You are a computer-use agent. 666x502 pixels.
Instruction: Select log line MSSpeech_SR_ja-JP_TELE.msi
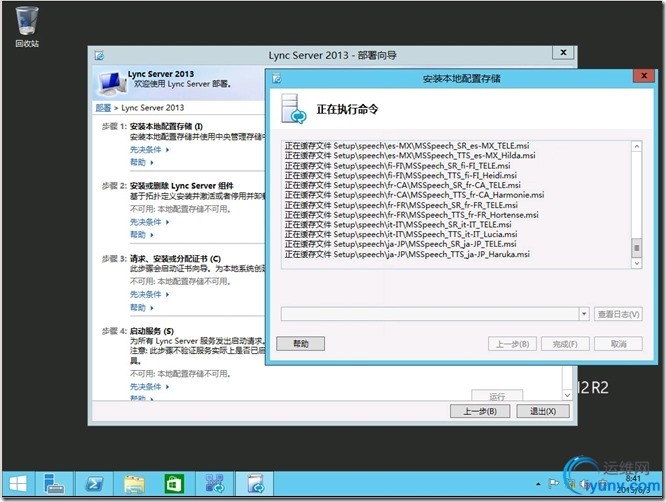click(x=401, y=244)
